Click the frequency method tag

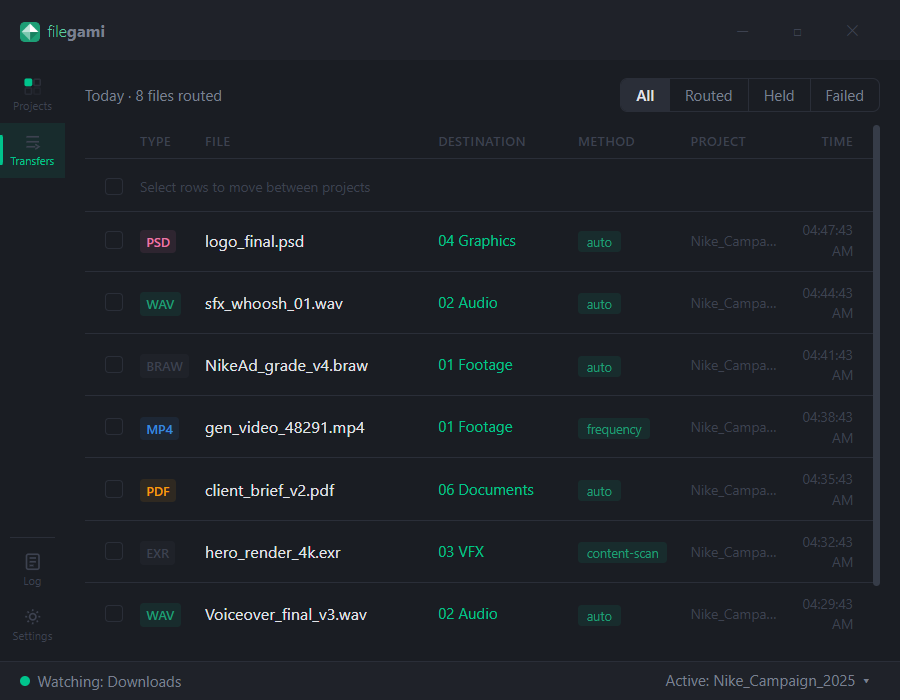(614, 429)
